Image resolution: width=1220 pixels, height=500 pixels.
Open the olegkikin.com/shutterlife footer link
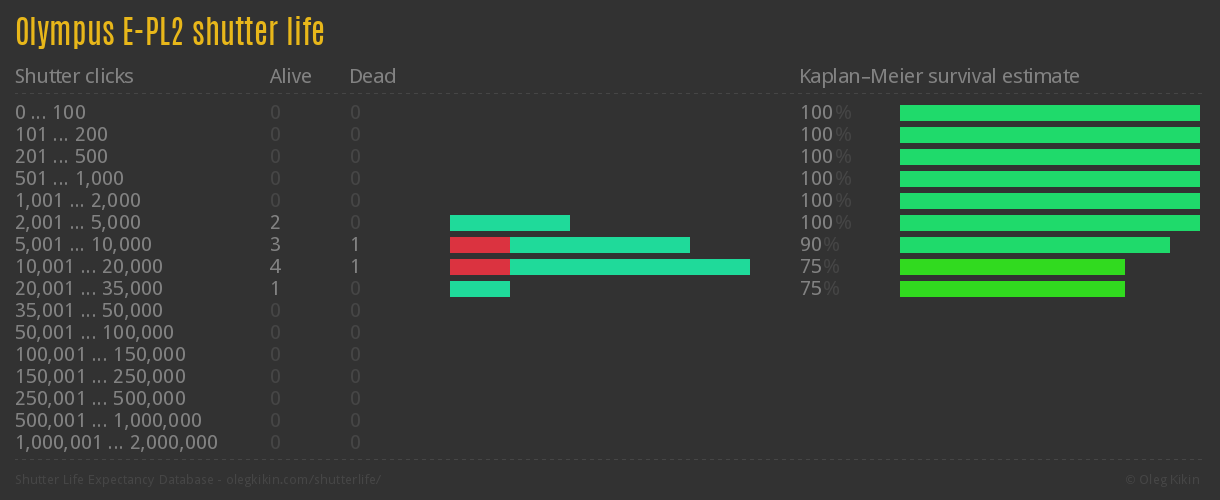[x=304, y=480]
